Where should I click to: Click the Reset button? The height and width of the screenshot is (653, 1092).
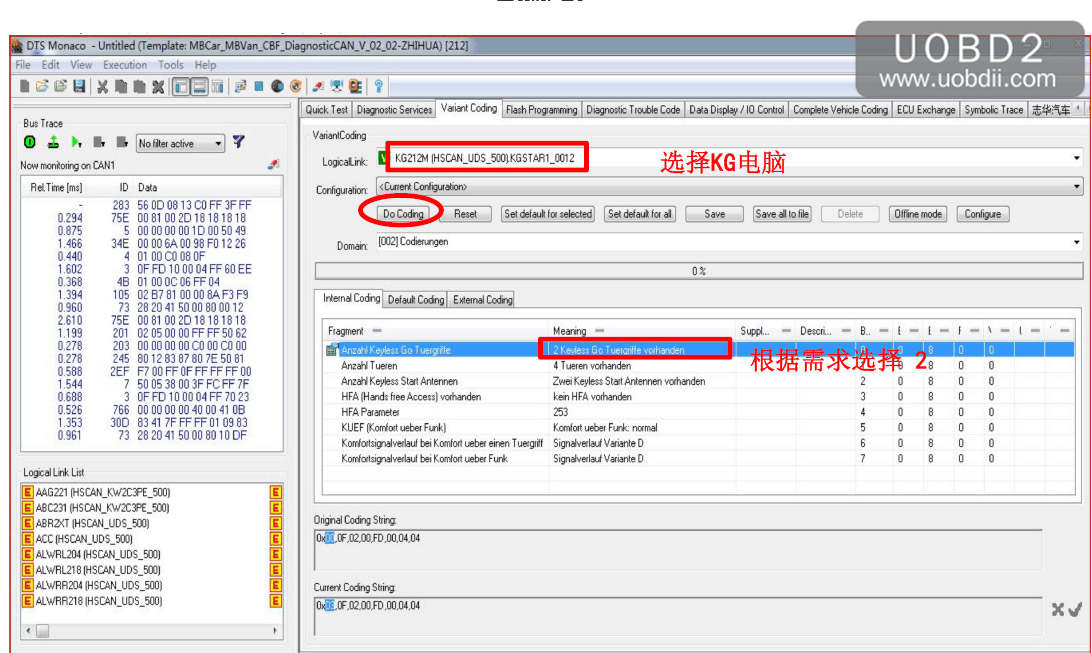tap(465, 214)
